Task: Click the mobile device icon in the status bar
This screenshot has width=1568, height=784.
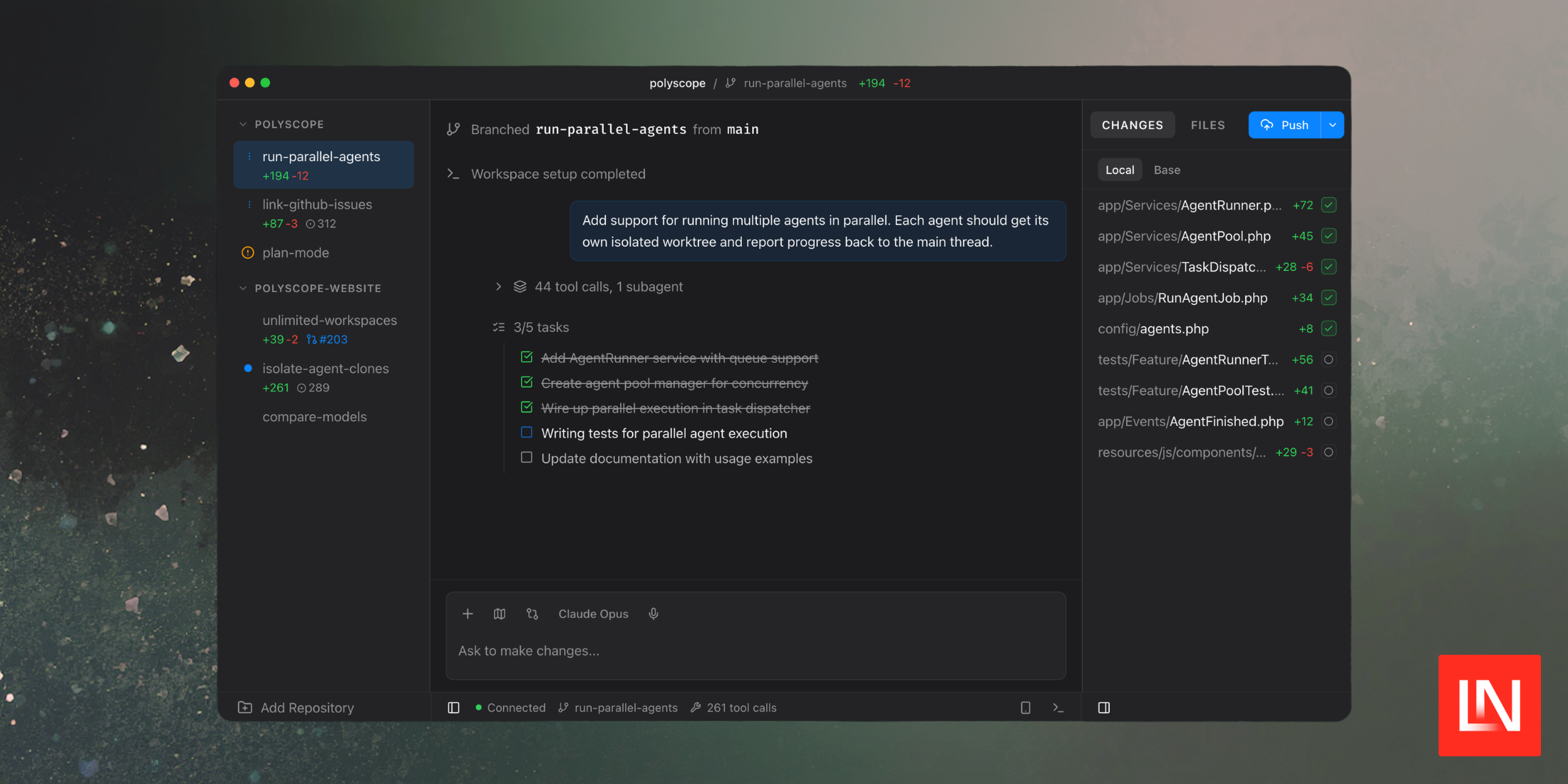Action: click(1025, 707)
